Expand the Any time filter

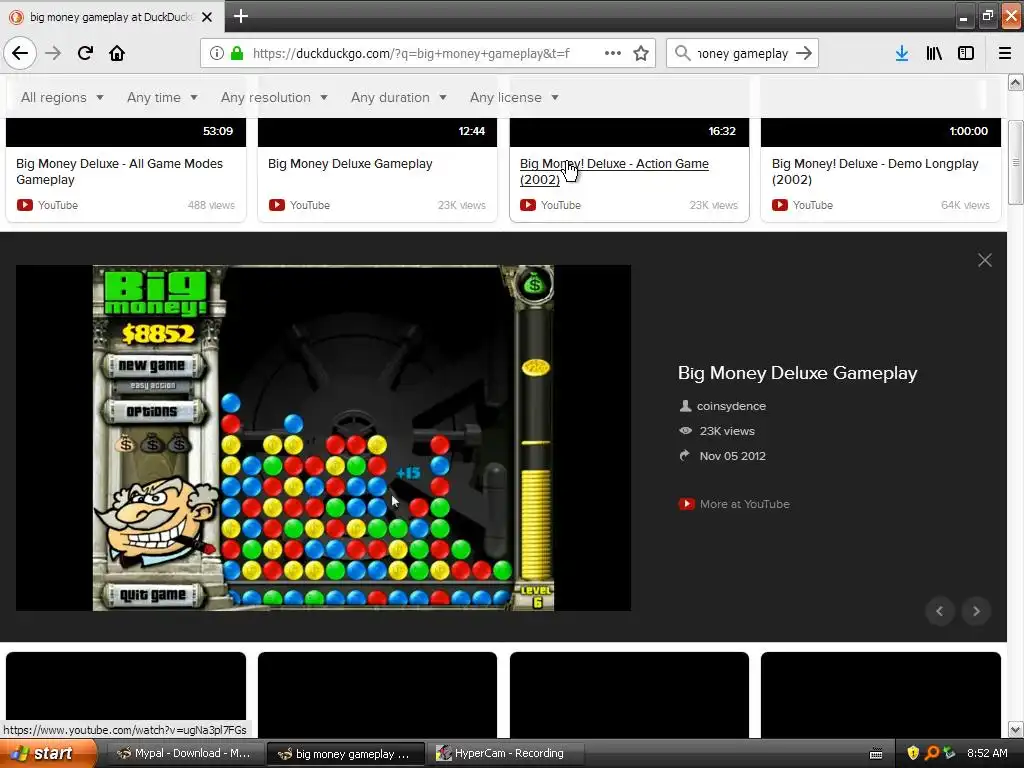tap(162, 97)
